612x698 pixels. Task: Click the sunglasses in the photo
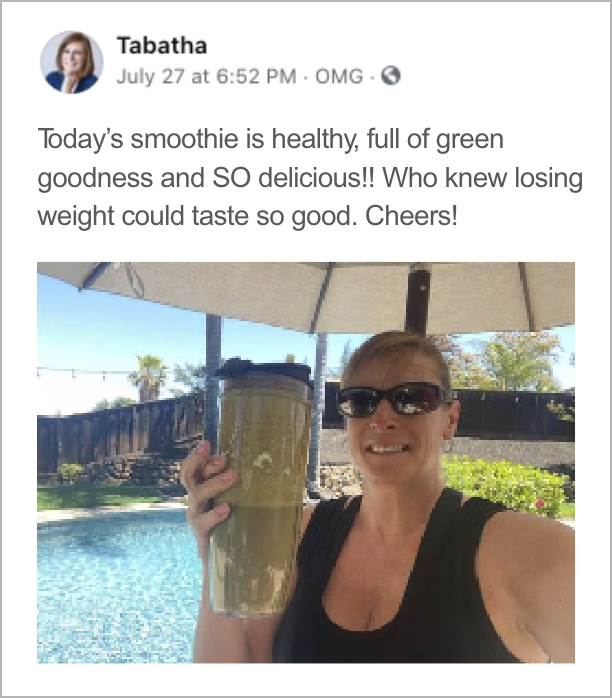point(395,399)
